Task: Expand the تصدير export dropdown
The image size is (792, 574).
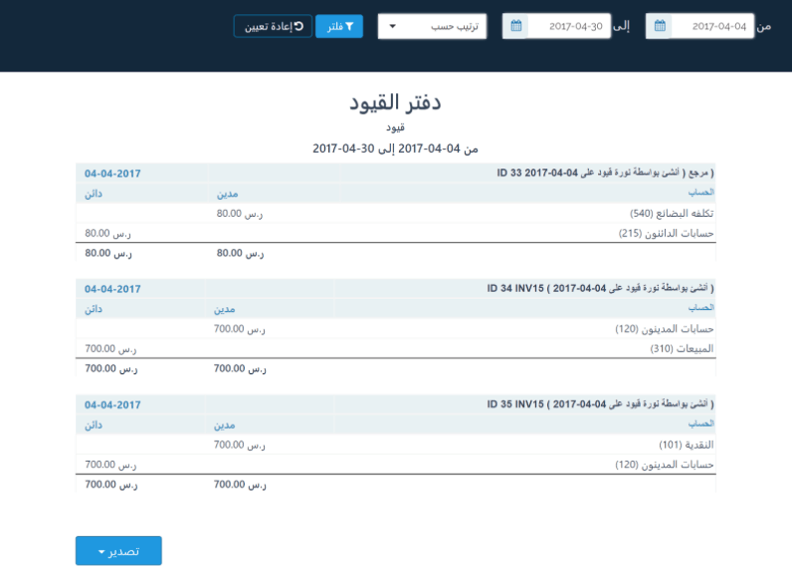Action: (118, 551)
